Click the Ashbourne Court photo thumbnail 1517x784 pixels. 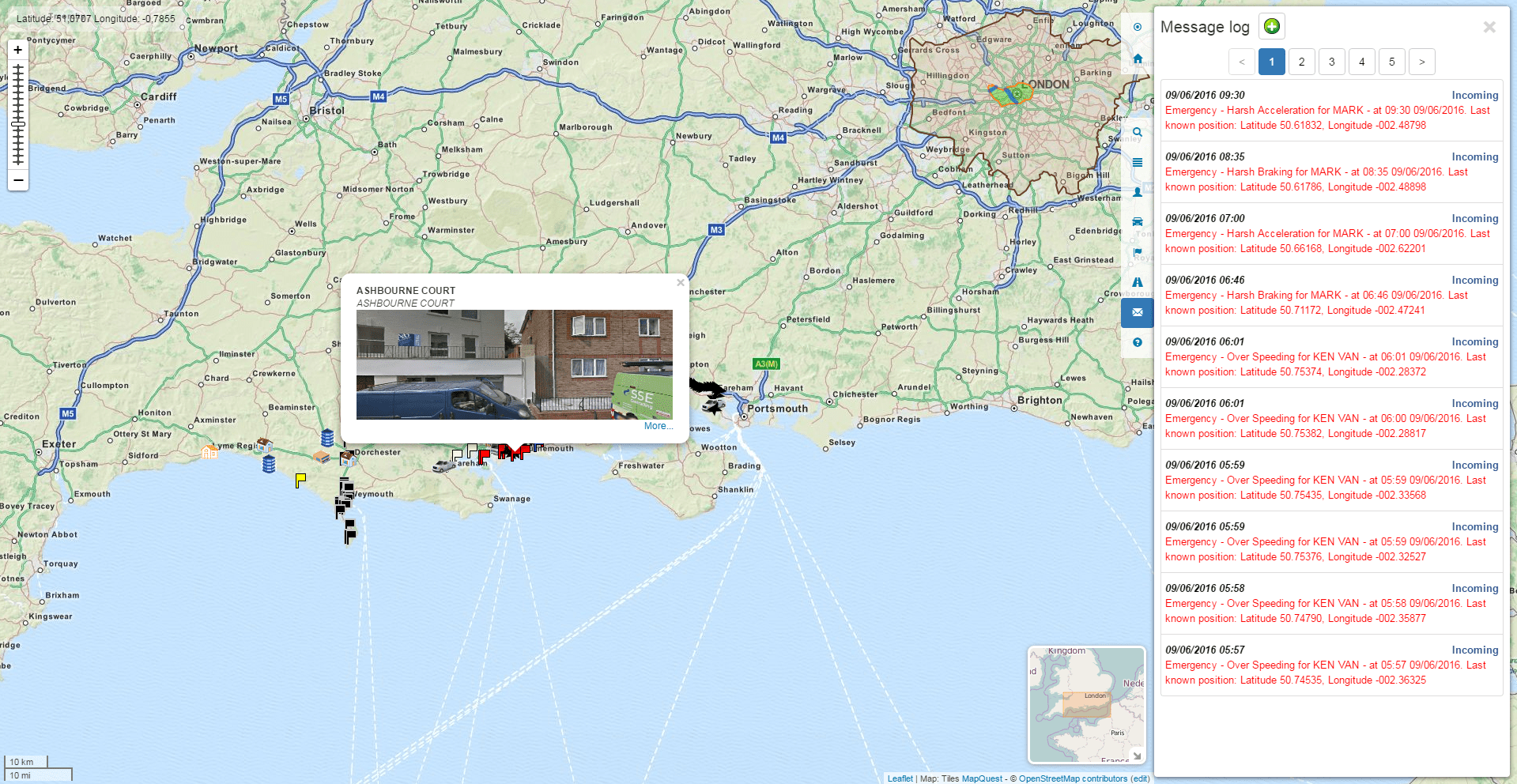tap(515, 364)
